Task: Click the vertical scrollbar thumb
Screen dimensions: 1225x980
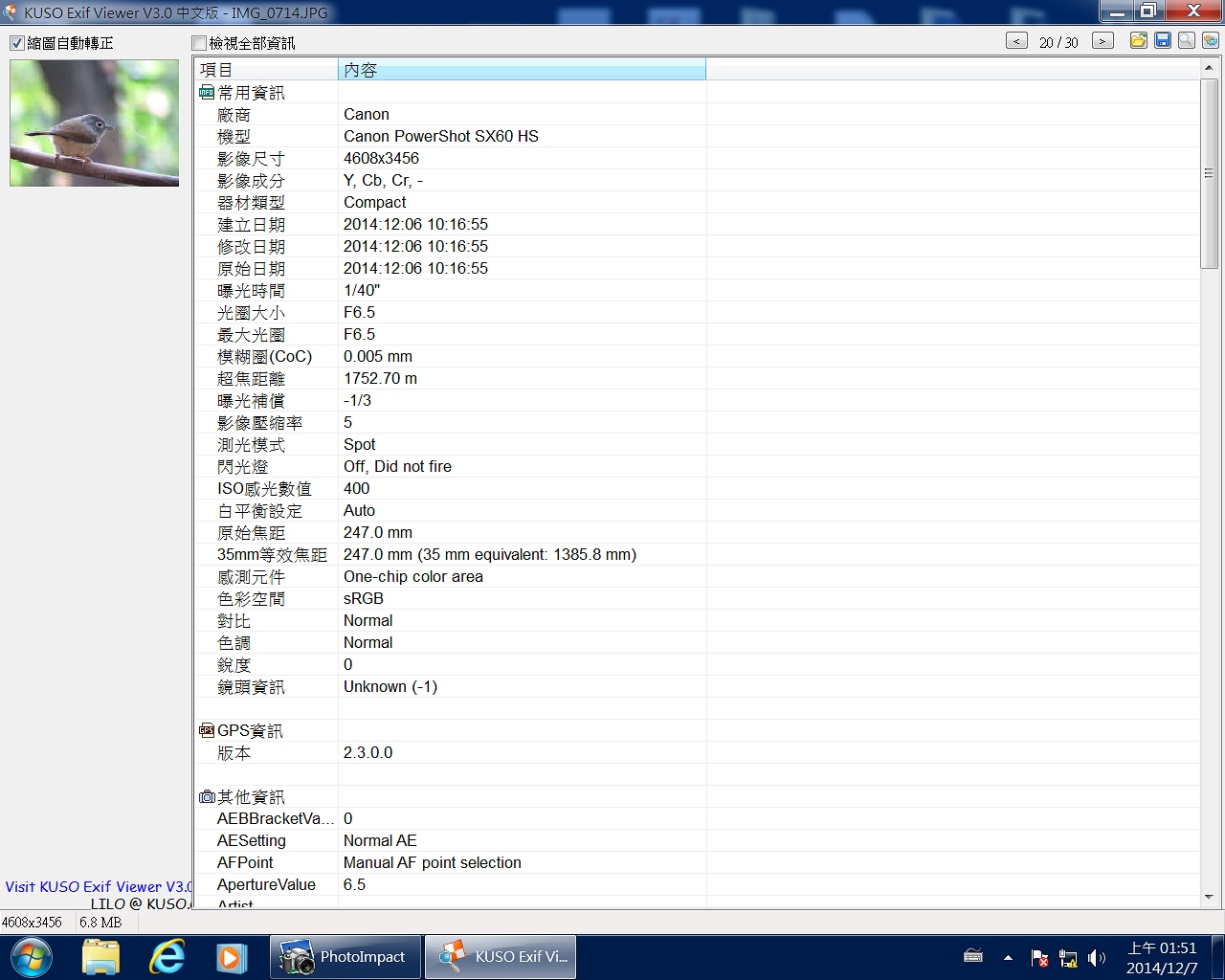Action: click(1209, 173)
